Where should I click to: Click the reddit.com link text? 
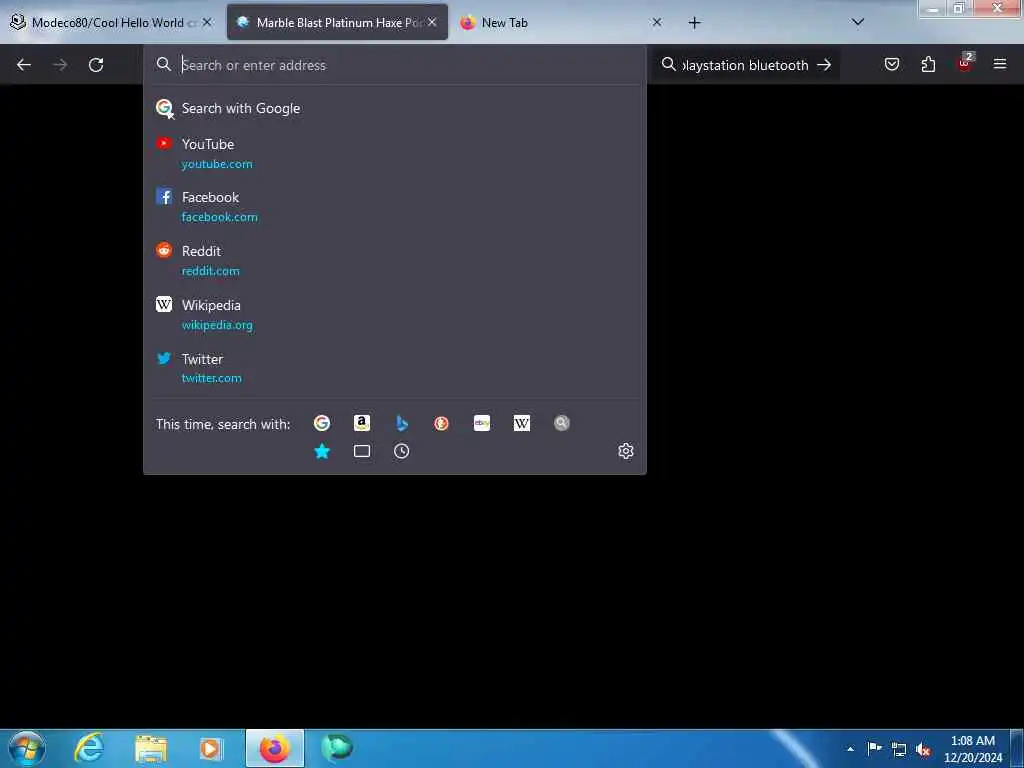click(x=210, y=271)
